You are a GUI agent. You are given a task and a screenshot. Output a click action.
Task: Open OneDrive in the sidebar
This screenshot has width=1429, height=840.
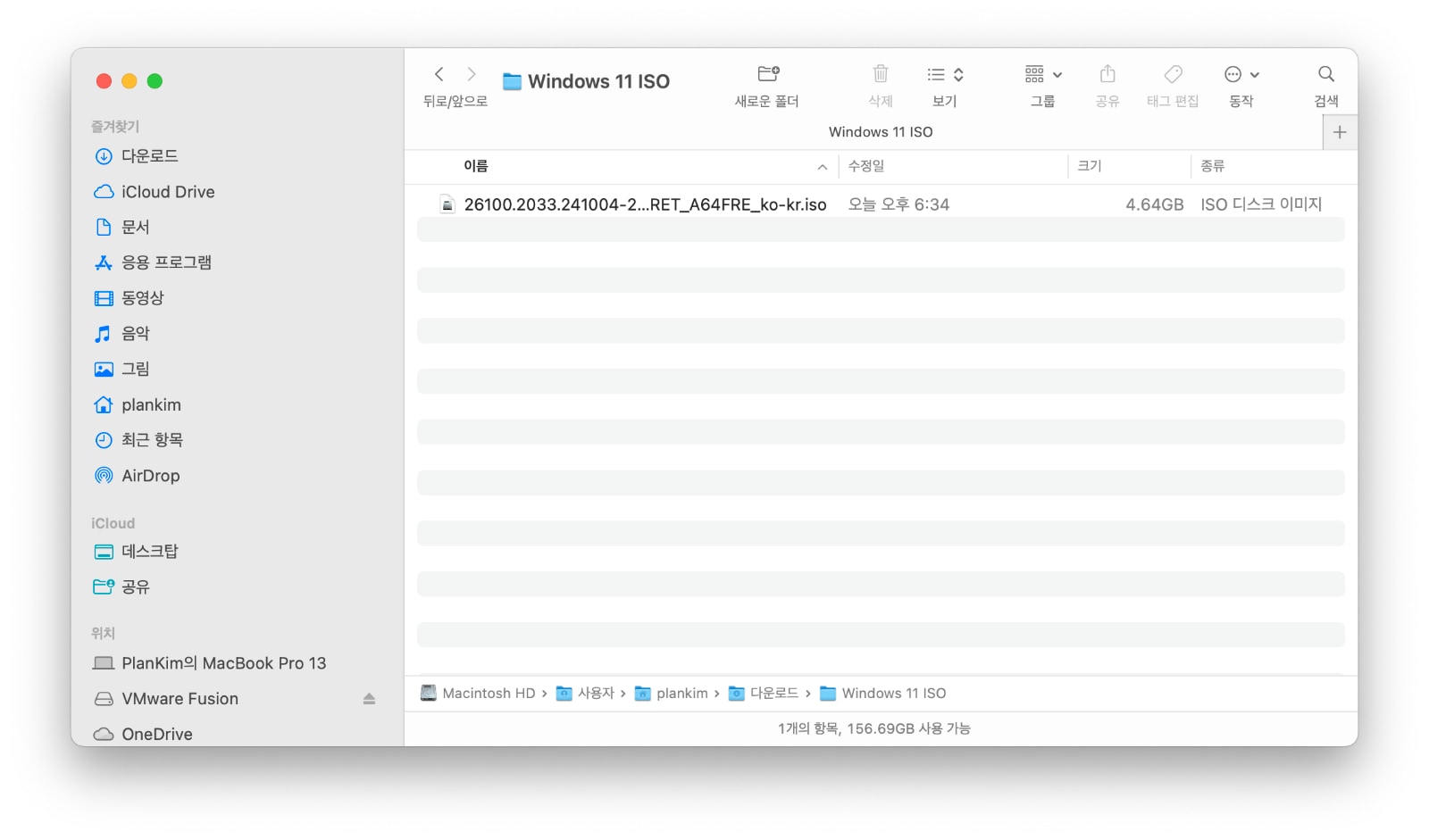156,734
